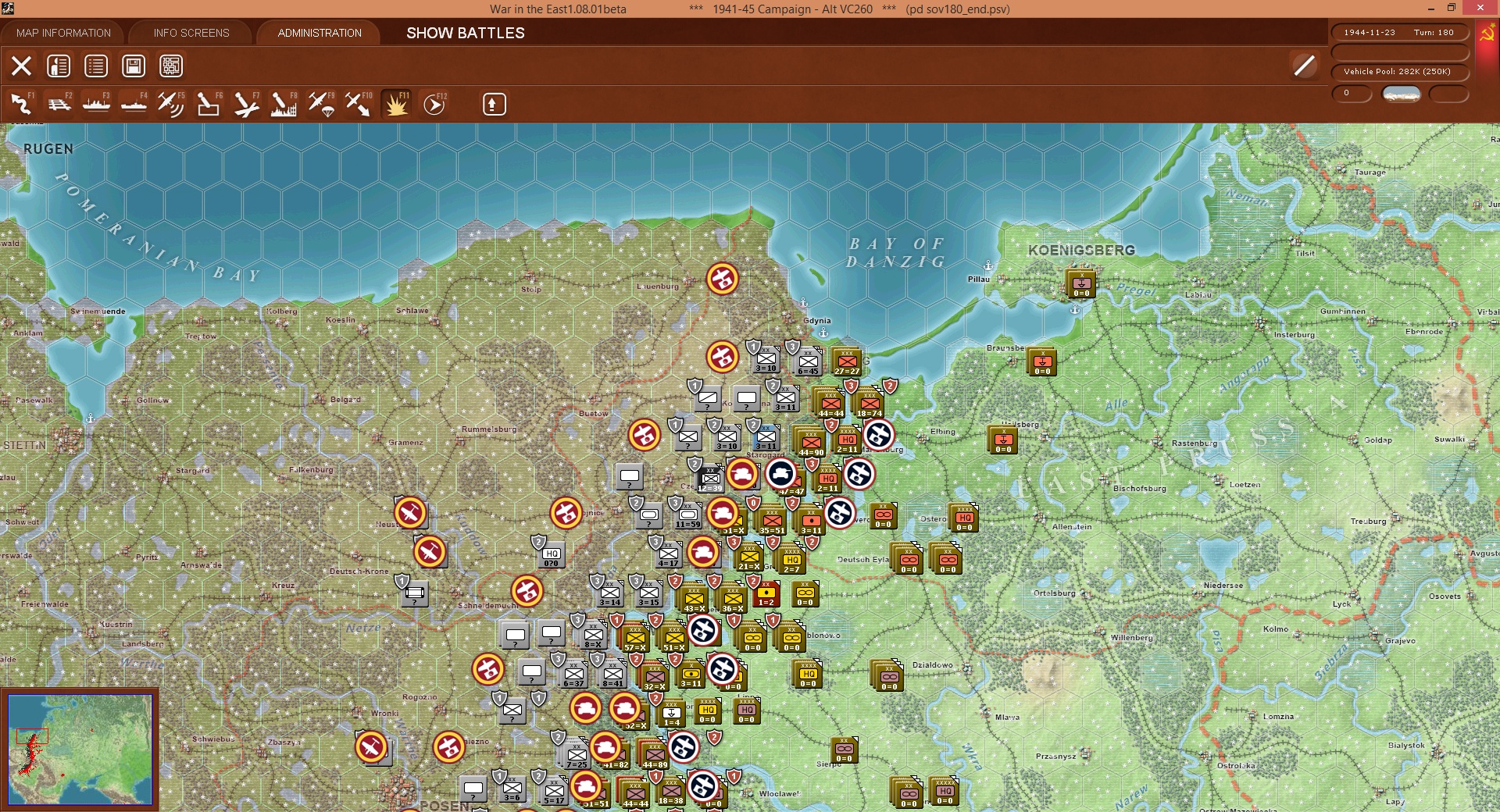Select the German unit marked 6=37
This screenshot has height=812, width=1500.
(x=574, y=674)
